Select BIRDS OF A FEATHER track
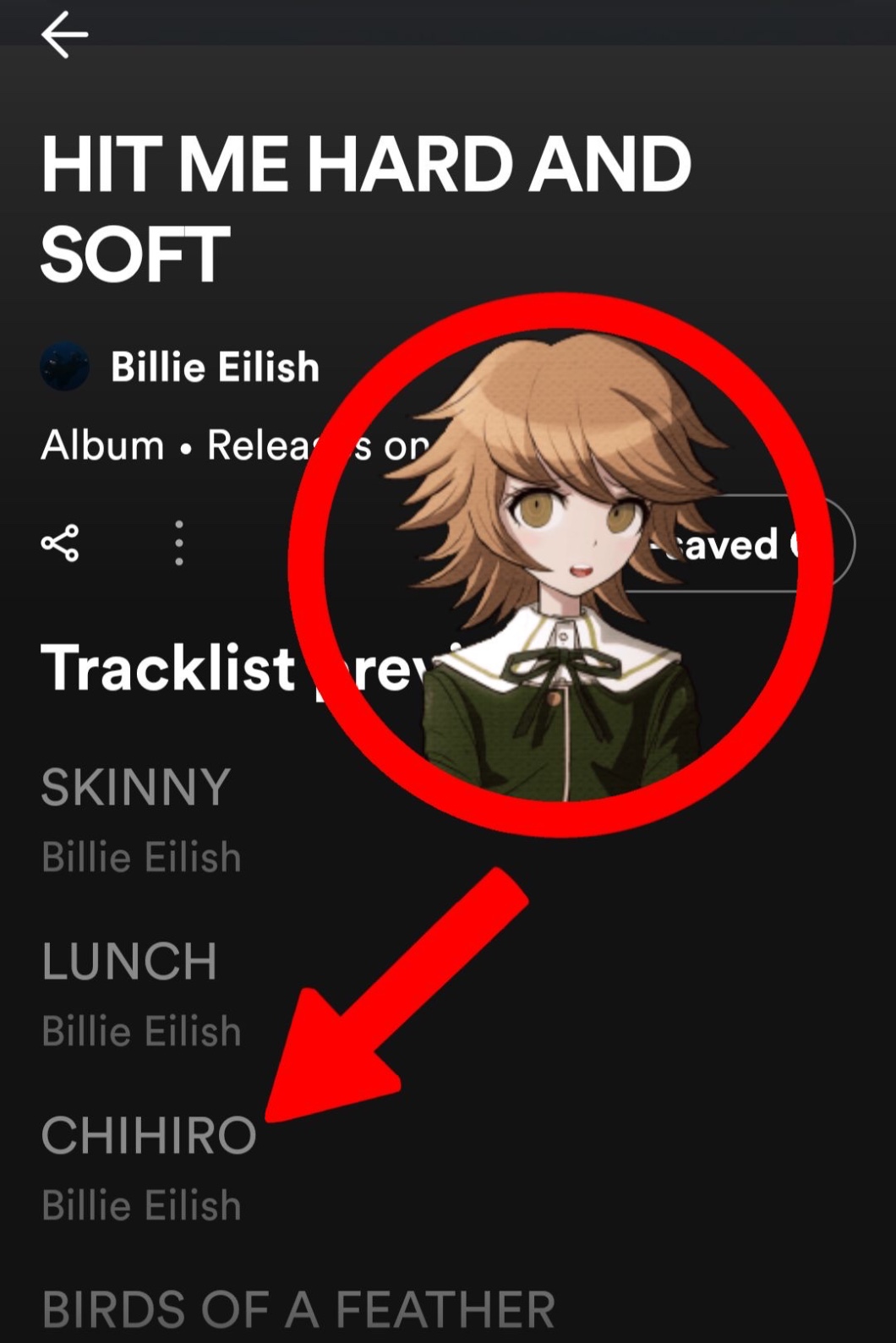Screen dimensions: 896x1343 298,1309
